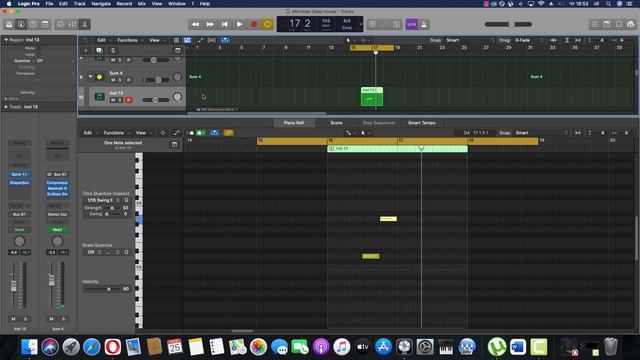
Task: Open the Drag X-Fade dropdown
Action: point(528,40)
